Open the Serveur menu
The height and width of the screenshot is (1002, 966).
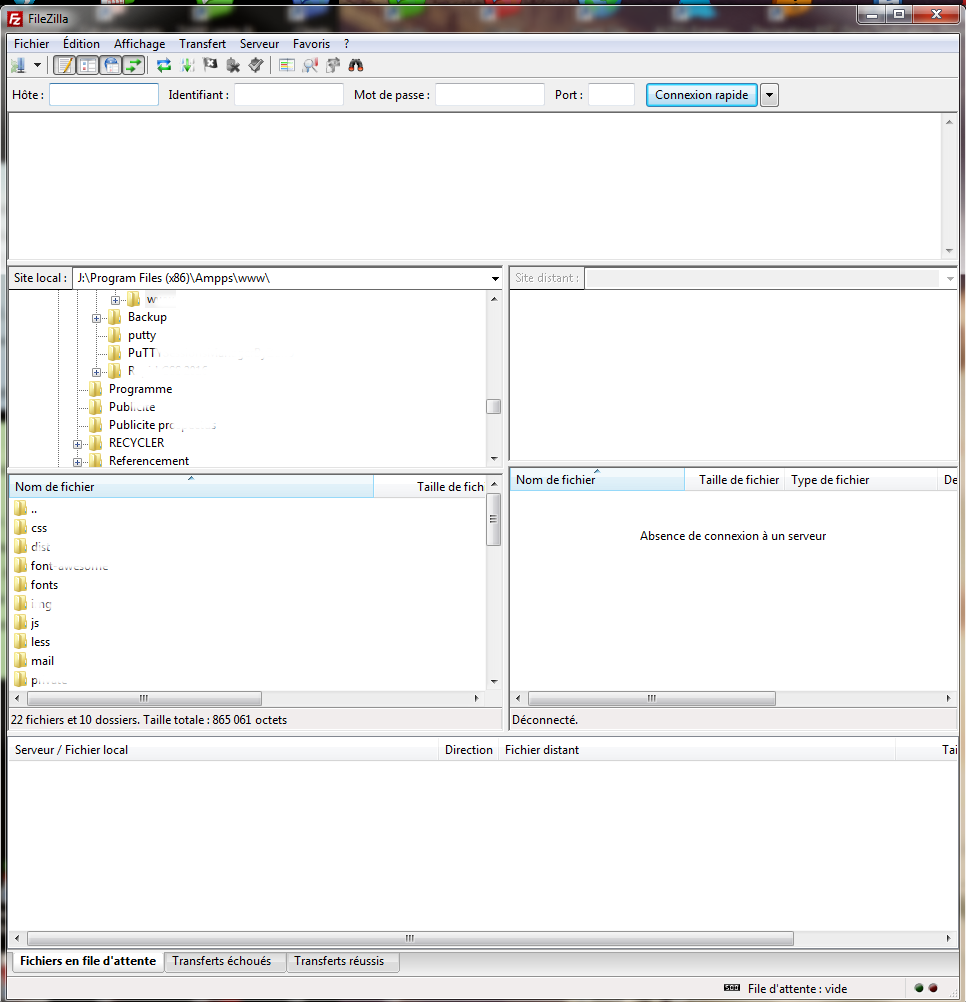point(259,43)
